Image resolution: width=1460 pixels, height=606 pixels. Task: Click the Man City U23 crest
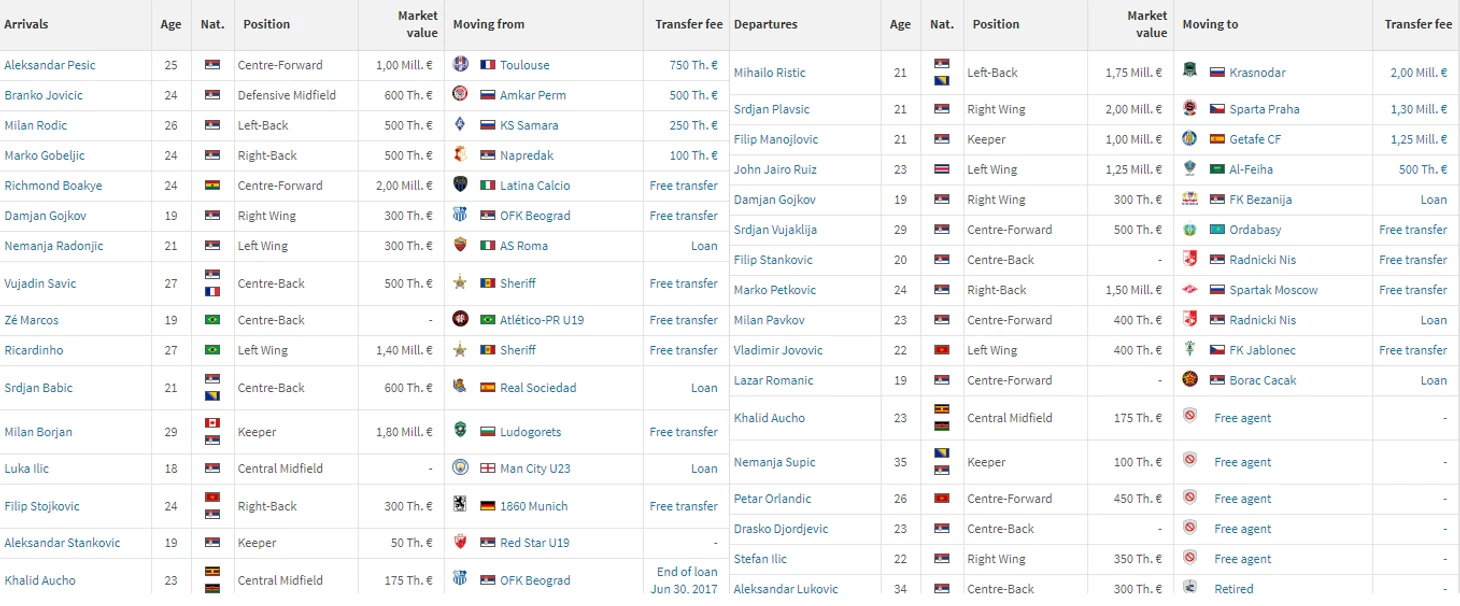point(460,468)
